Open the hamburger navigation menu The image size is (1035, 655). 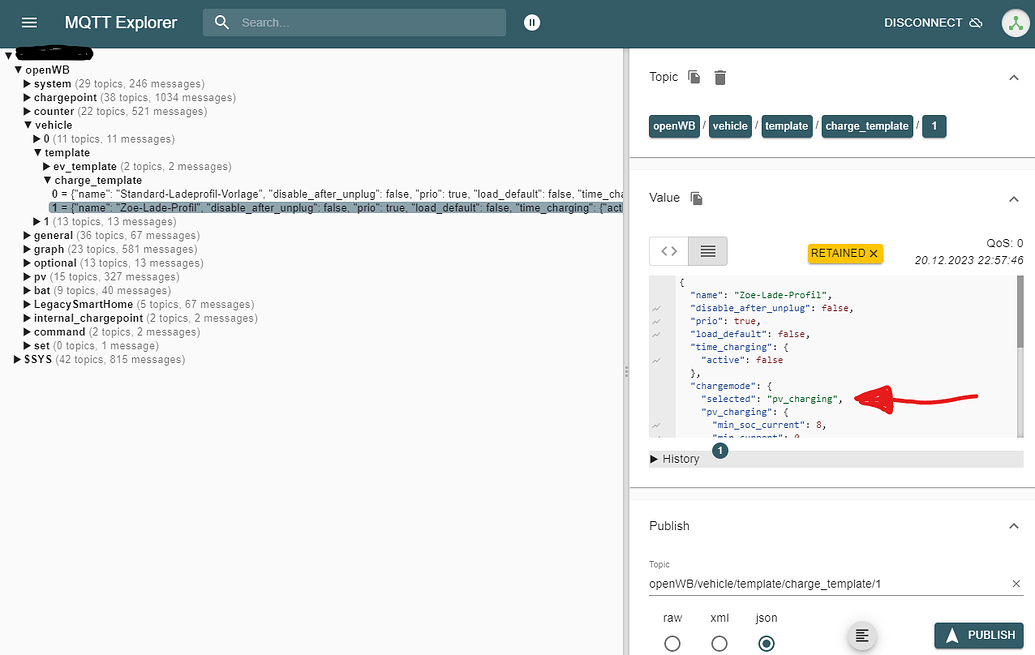point(29,22)
